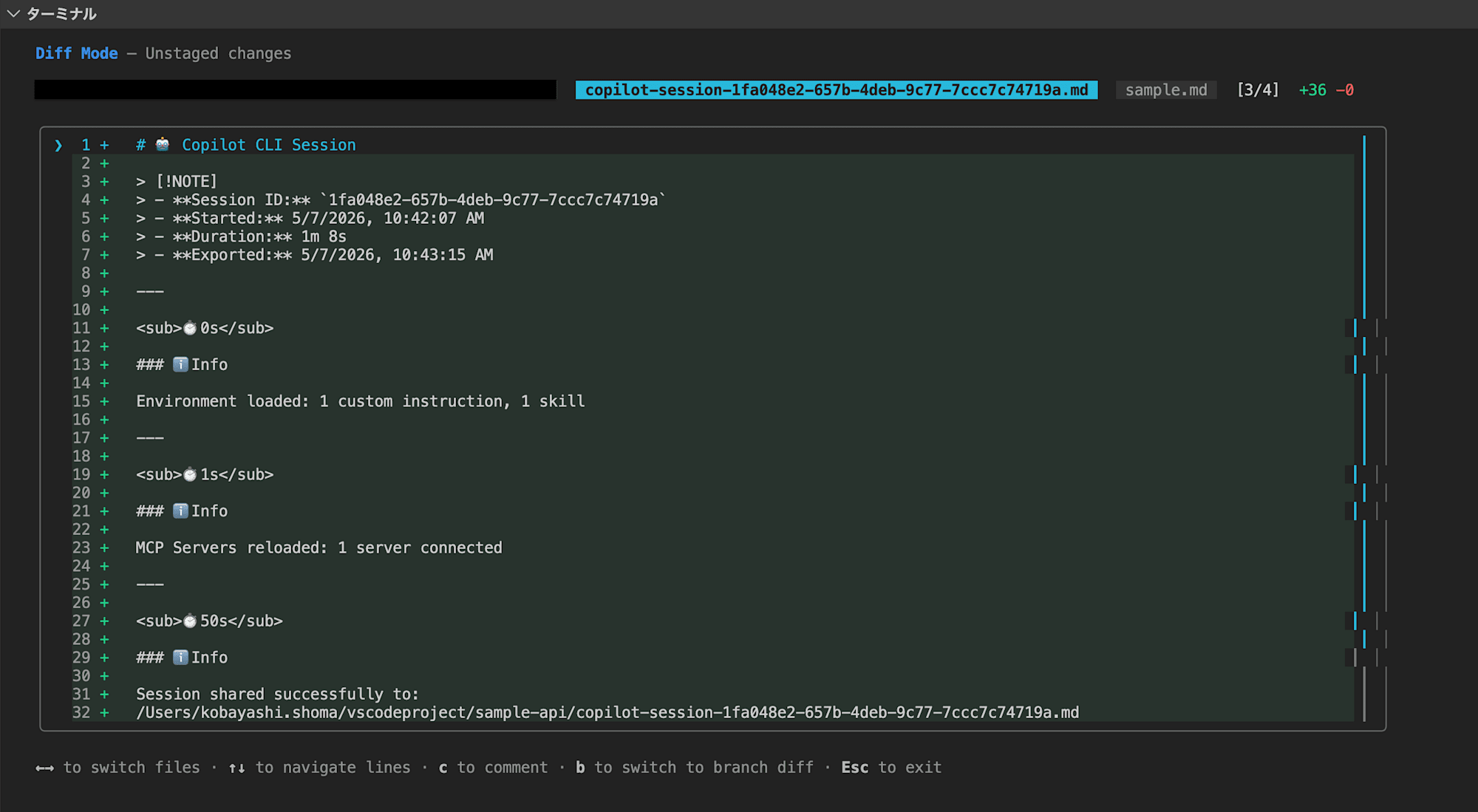The height and width of the screenshot is (812, 1478).
Task: Click the 'Unstaged changes' label
Action: tap(218, 53)
